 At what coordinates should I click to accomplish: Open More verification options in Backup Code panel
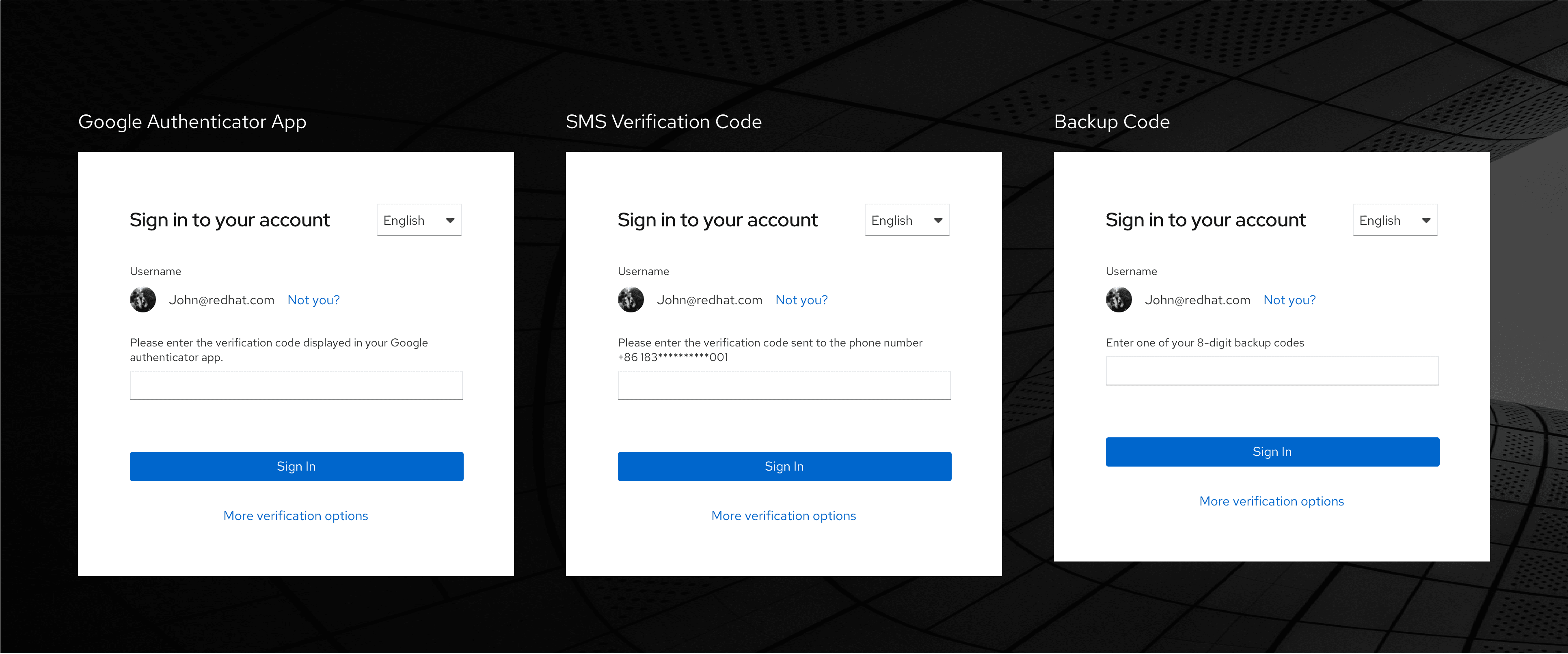coord(1272,501)
